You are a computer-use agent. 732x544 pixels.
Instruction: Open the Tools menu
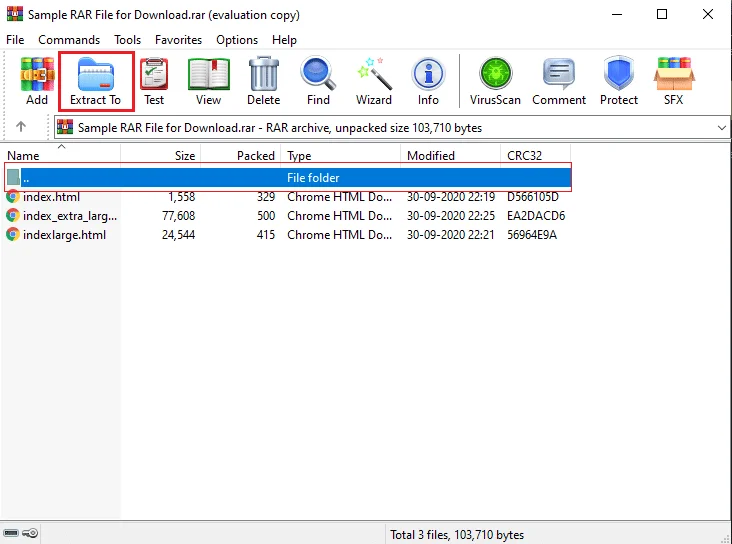[127, 40]
